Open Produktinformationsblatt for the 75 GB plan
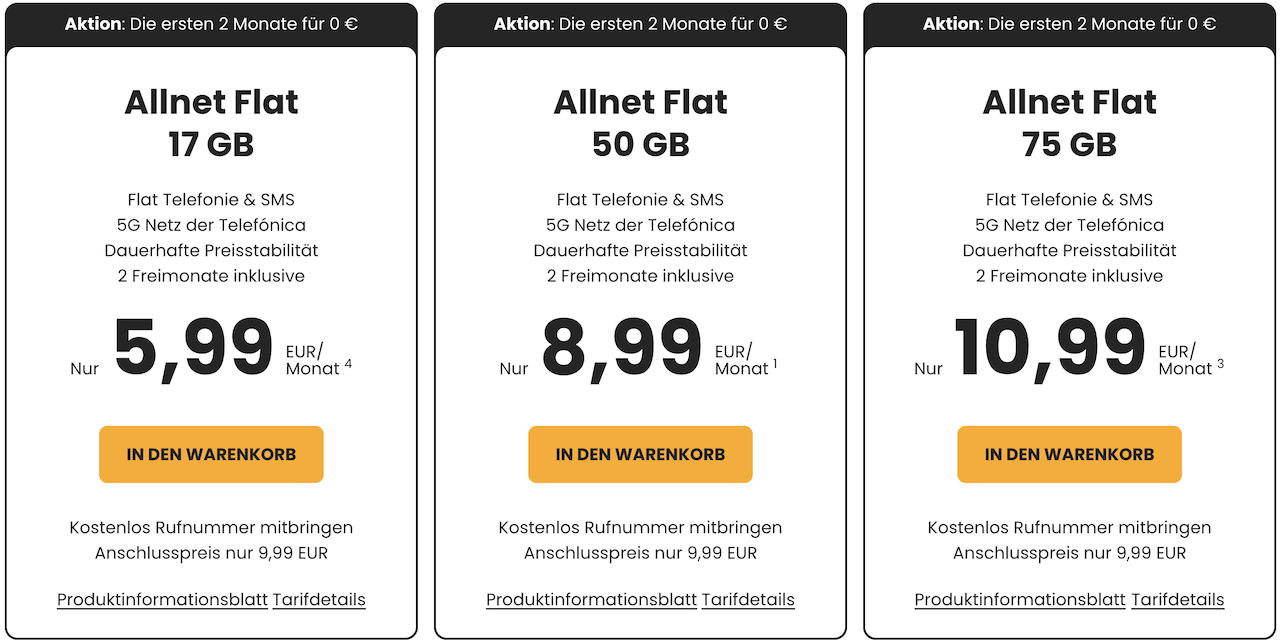1280x643 pixels. [1020, 600]
